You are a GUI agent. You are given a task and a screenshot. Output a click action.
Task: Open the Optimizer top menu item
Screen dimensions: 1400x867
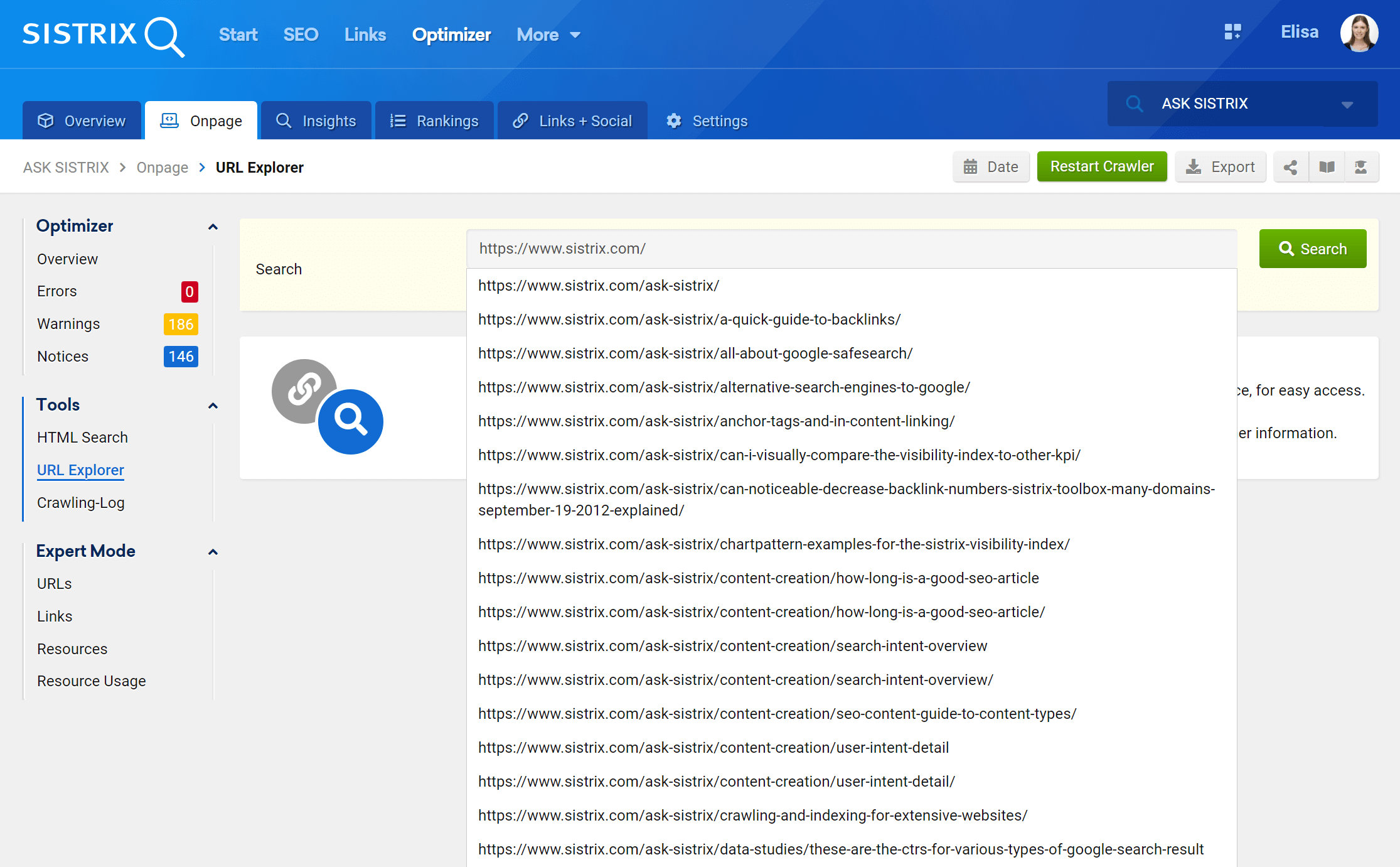pyautogui.click(x=451, y=35)
